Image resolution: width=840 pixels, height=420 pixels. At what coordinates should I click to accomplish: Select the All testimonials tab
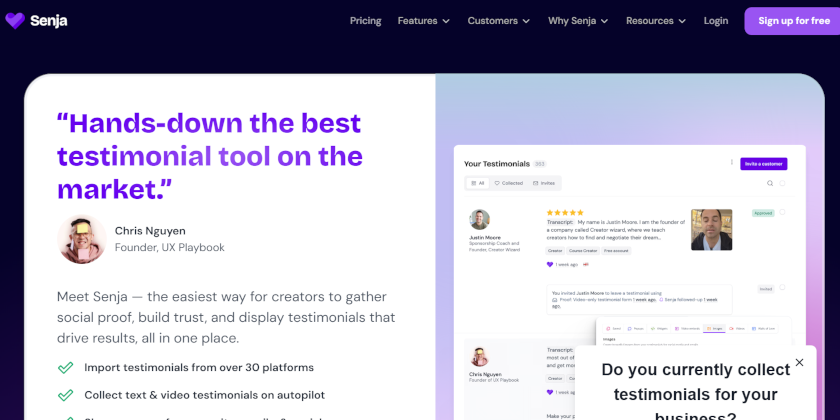[x=477, y=183]
